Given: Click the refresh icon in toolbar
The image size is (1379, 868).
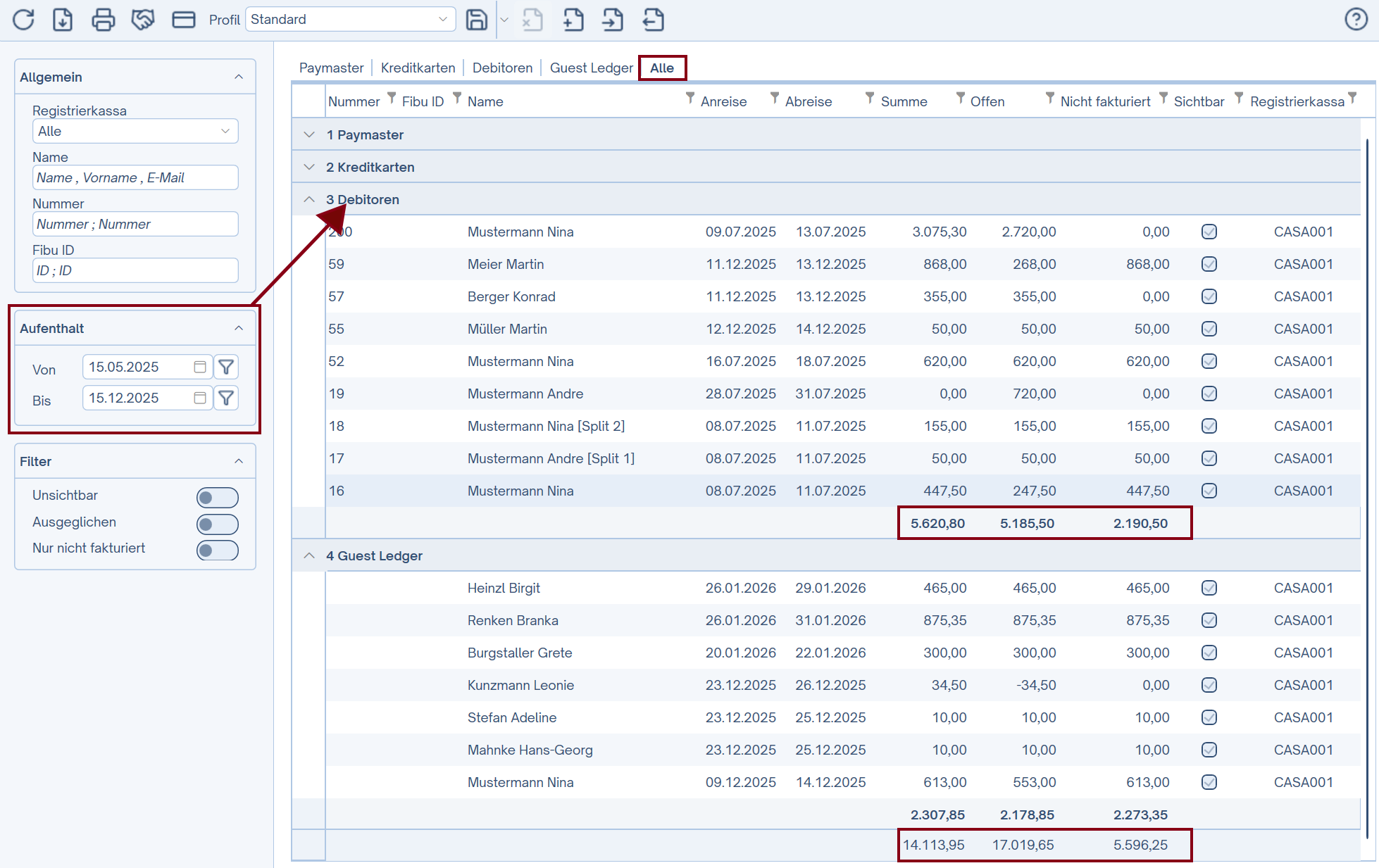Looking at the screenshot, I should tap(23, 20).
